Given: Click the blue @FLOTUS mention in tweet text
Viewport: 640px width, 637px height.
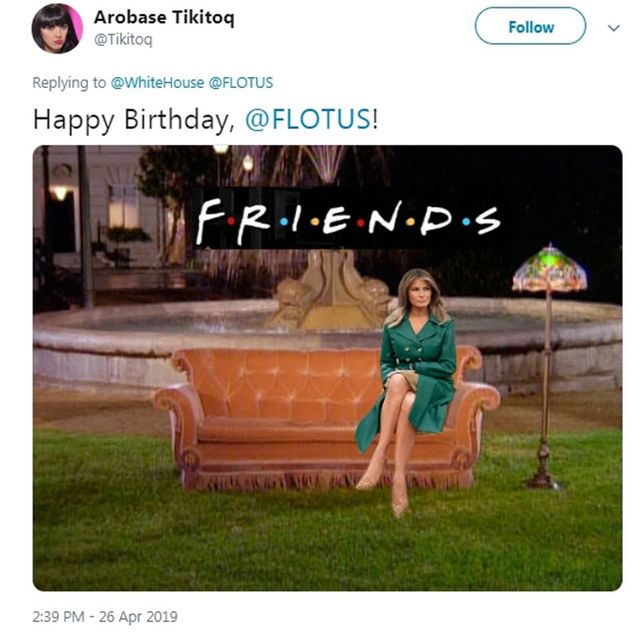Looking at the screenshot, I should coord(308,119).
